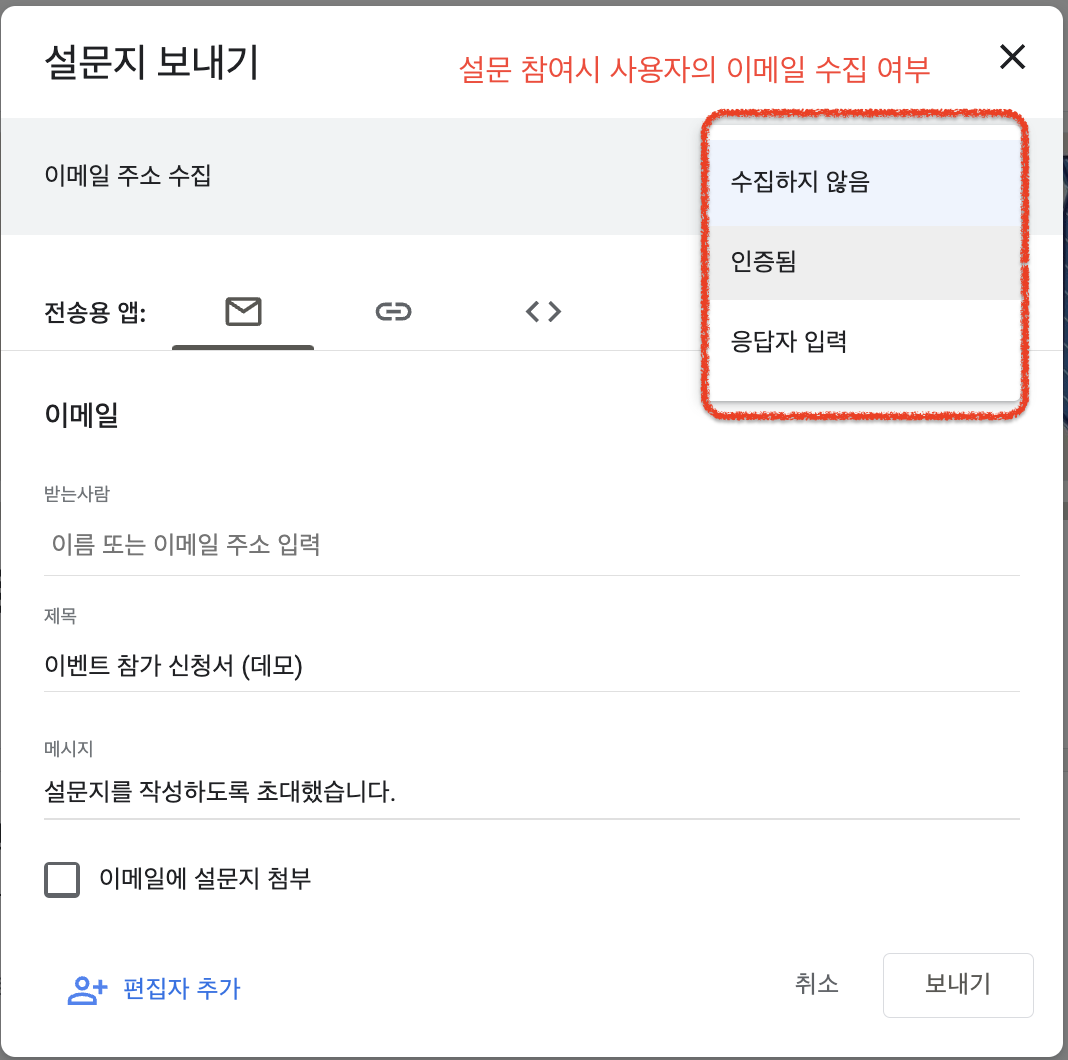Screen dimensions: 1068x1060
Task: Close the 설문지 보내기 dialog
Action: click(x=1012, y=58)
